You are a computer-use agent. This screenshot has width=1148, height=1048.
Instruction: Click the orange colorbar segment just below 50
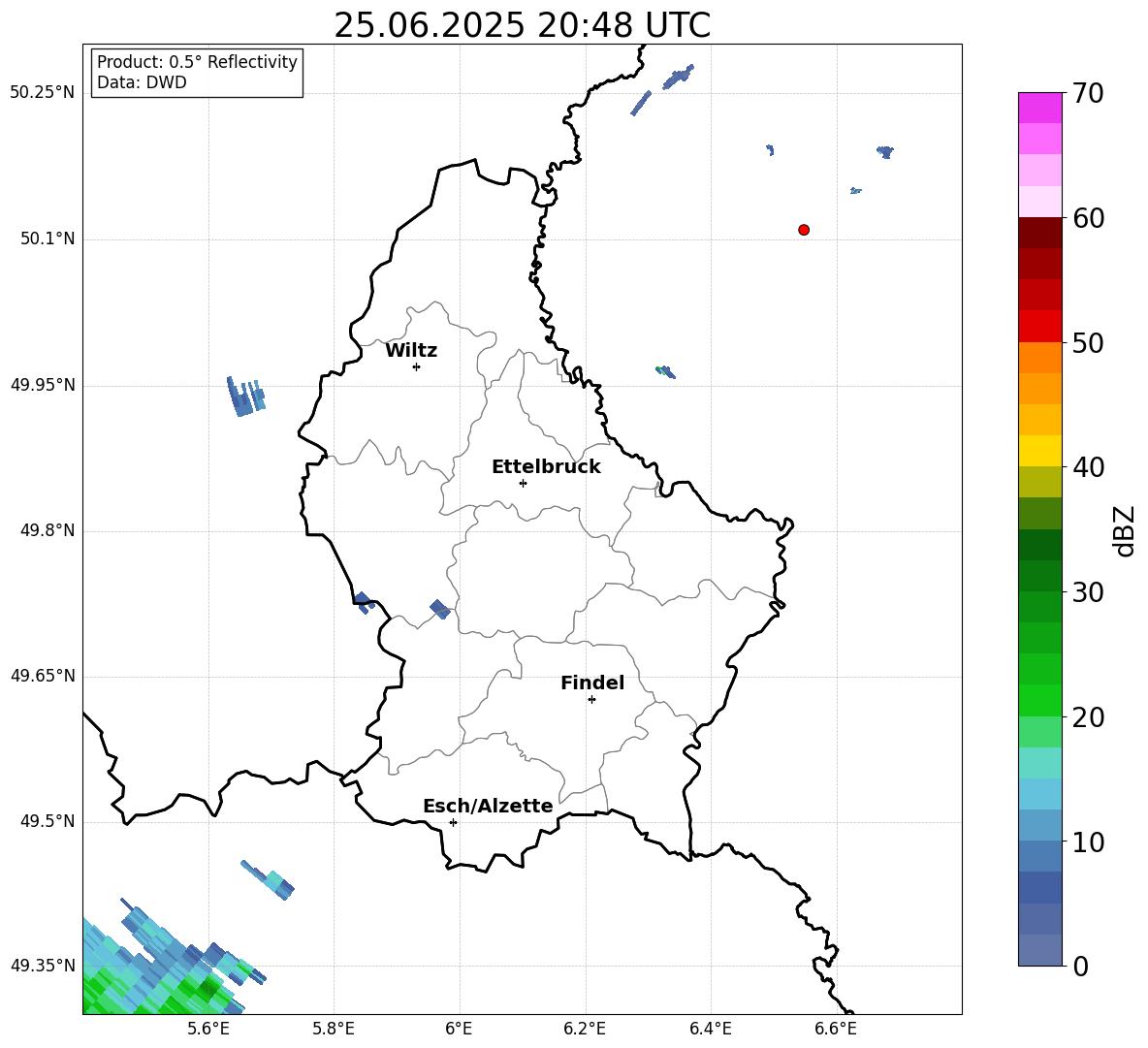pos(1040,358)
